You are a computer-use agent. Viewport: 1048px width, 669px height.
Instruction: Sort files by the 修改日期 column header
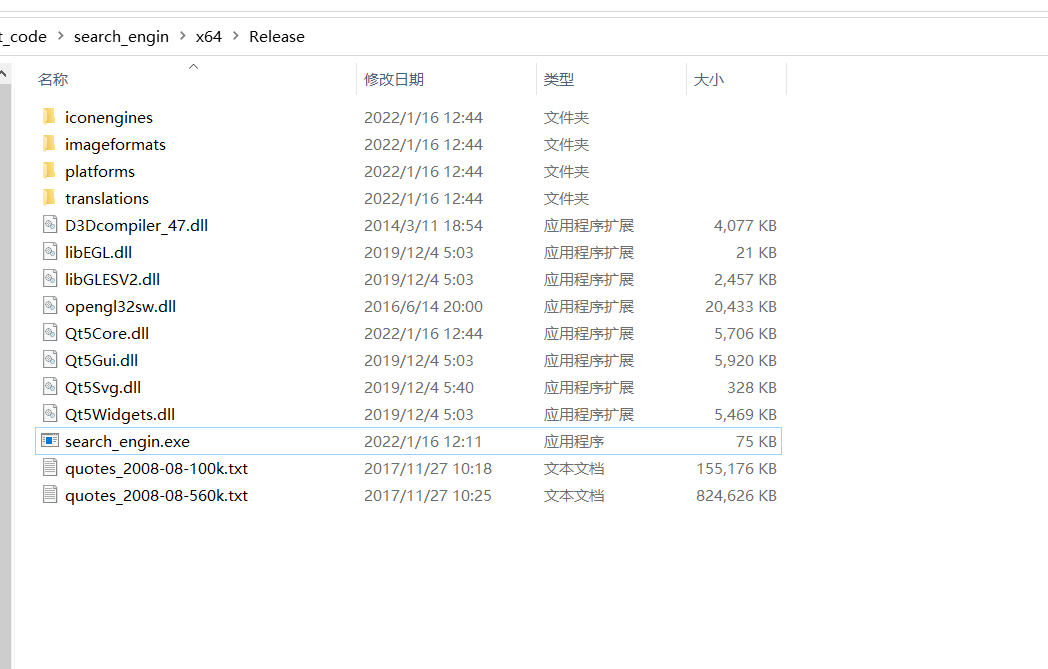(395, 79)
